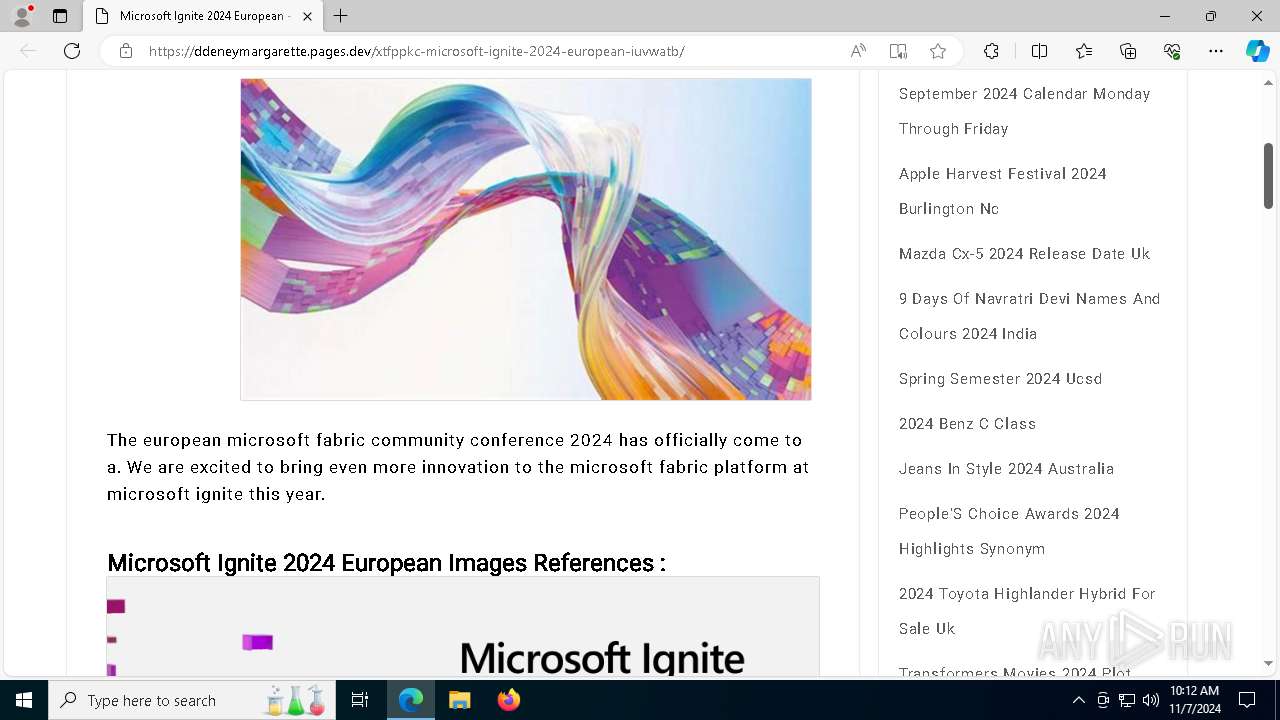Open the notification center icon
Screen dimensions: 1280x720
coord(1247,700)
